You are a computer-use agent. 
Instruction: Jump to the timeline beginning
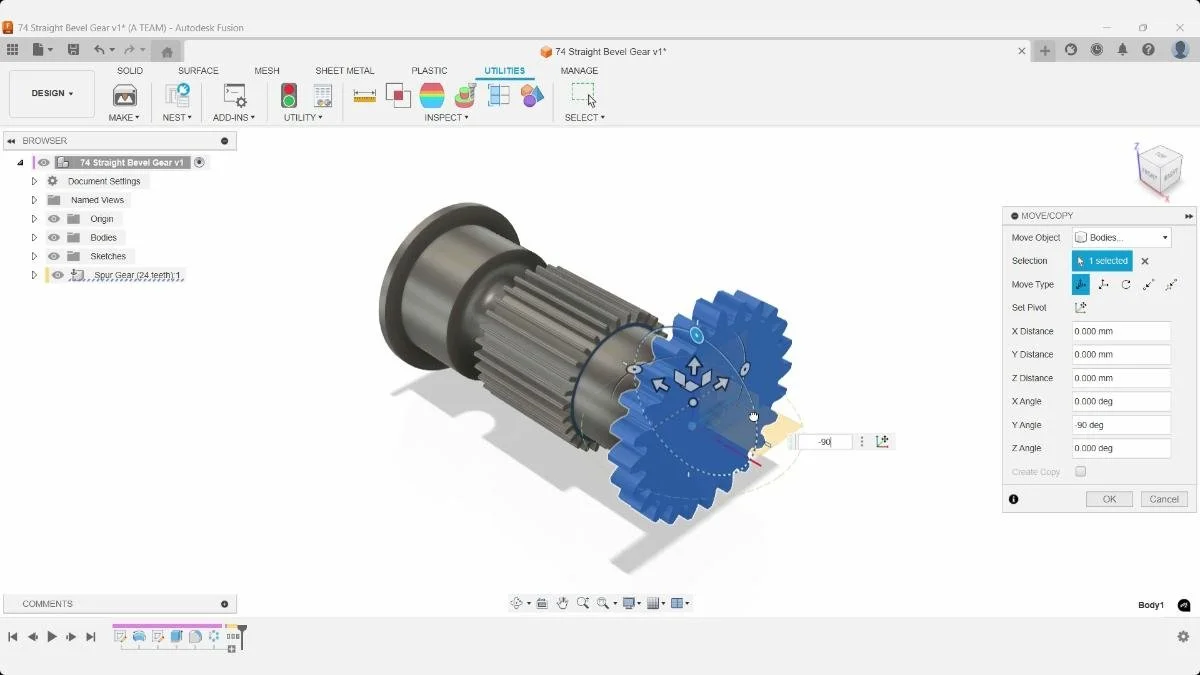coord(13,637)
